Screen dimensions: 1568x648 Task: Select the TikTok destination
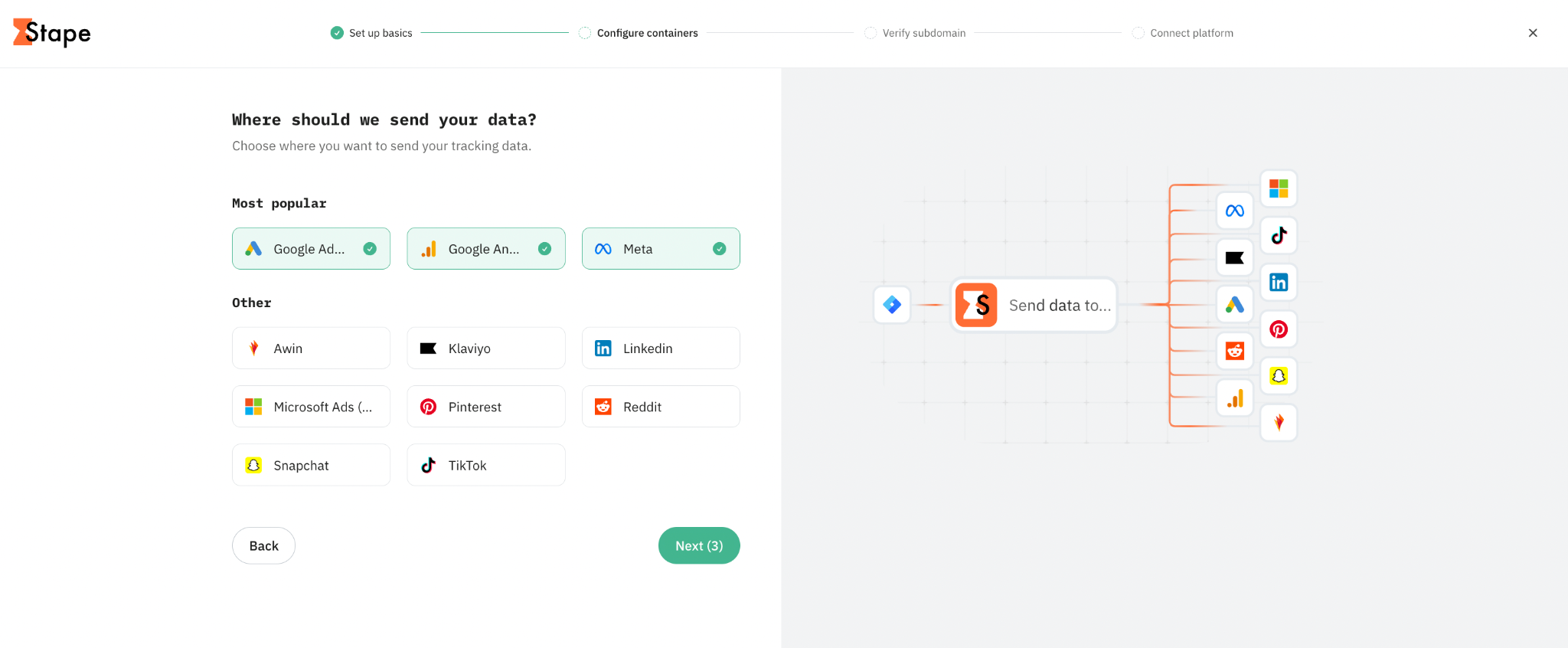486,465
